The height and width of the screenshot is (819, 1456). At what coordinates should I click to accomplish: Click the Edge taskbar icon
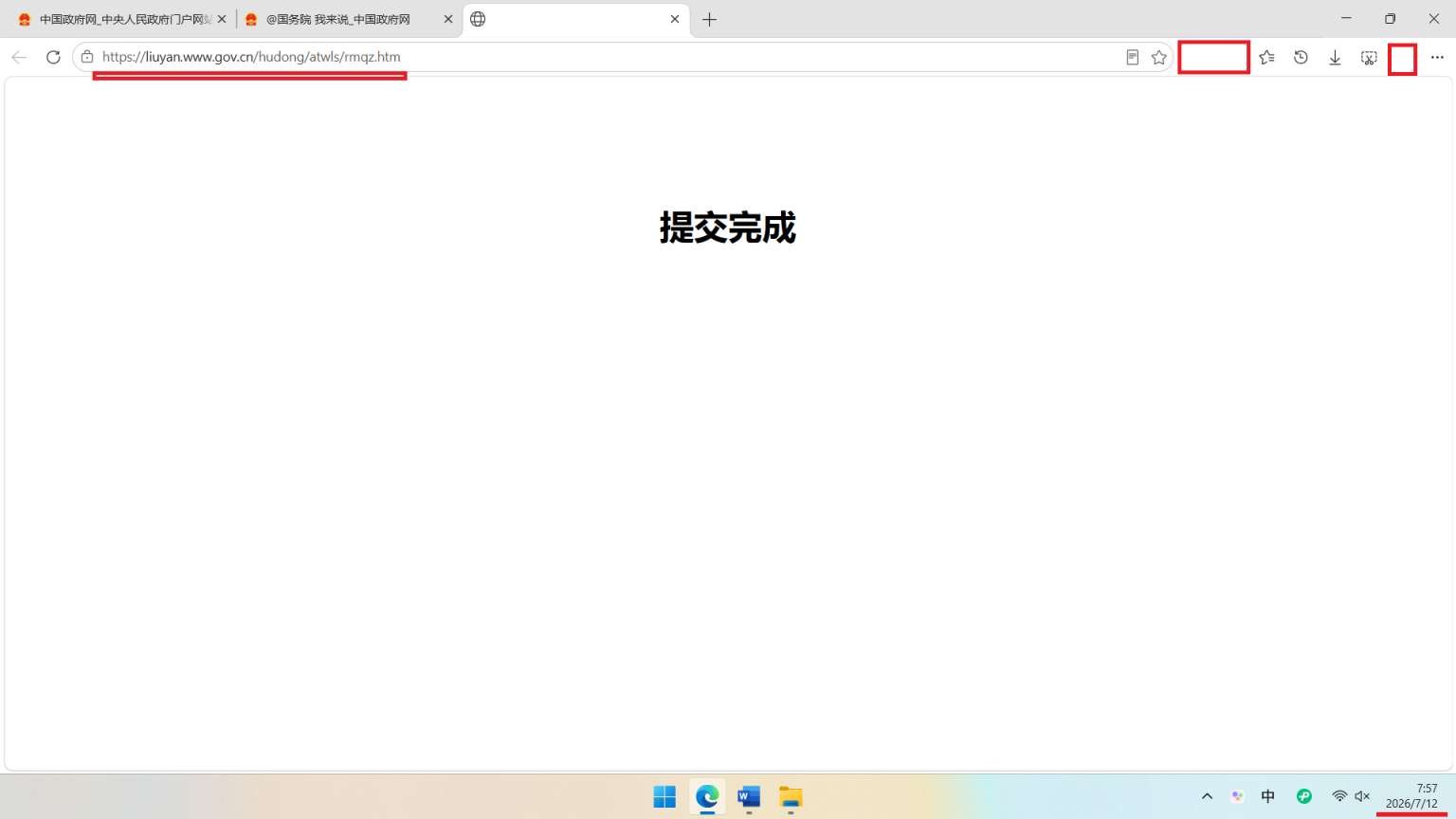click(x=707, y=797)
